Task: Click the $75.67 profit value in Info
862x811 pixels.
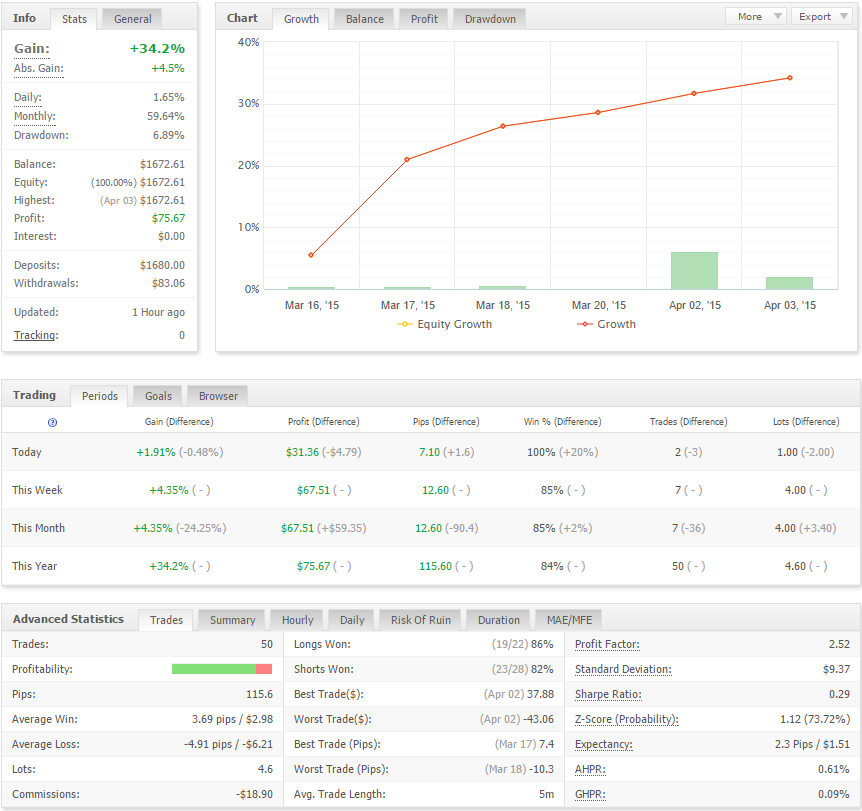Action: (x=168, y=218)
